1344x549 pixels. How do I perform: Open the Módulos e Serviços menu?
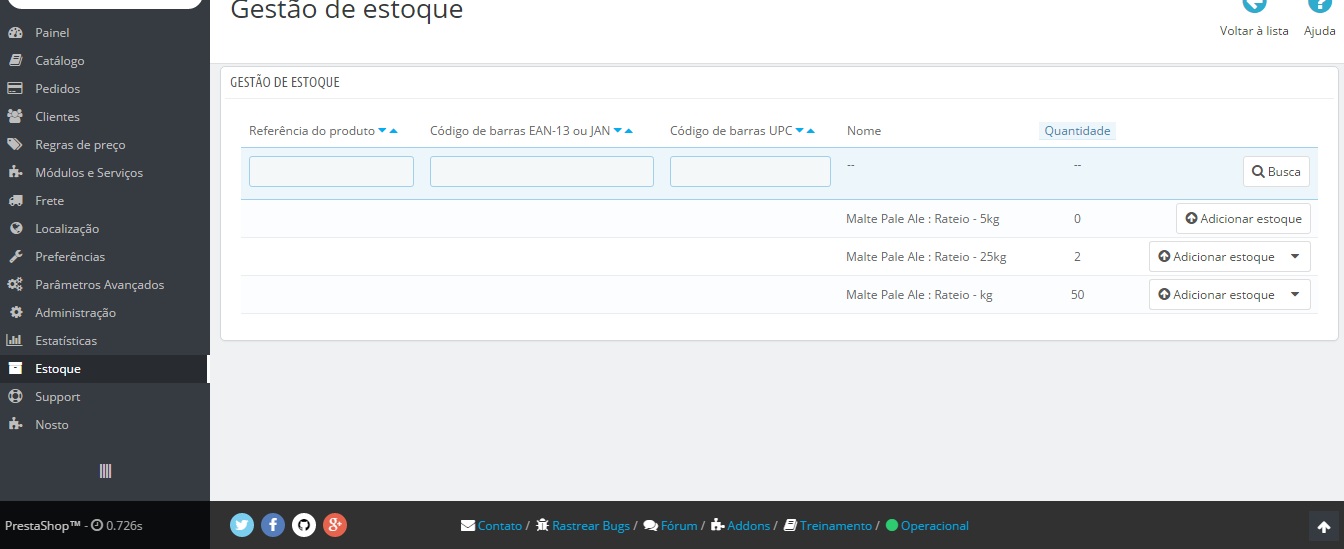(x=89, y=173)
